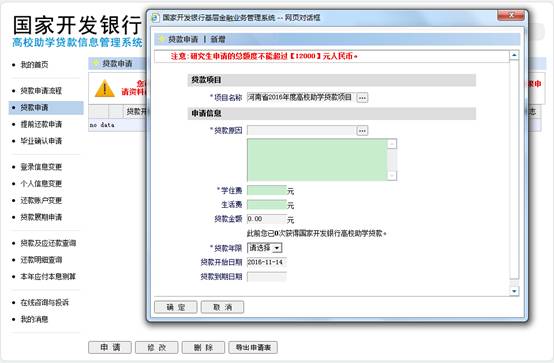The width and height of the screenshot is (554, 363).
Task: Click the 项目名称 text field
Action: 301,98
